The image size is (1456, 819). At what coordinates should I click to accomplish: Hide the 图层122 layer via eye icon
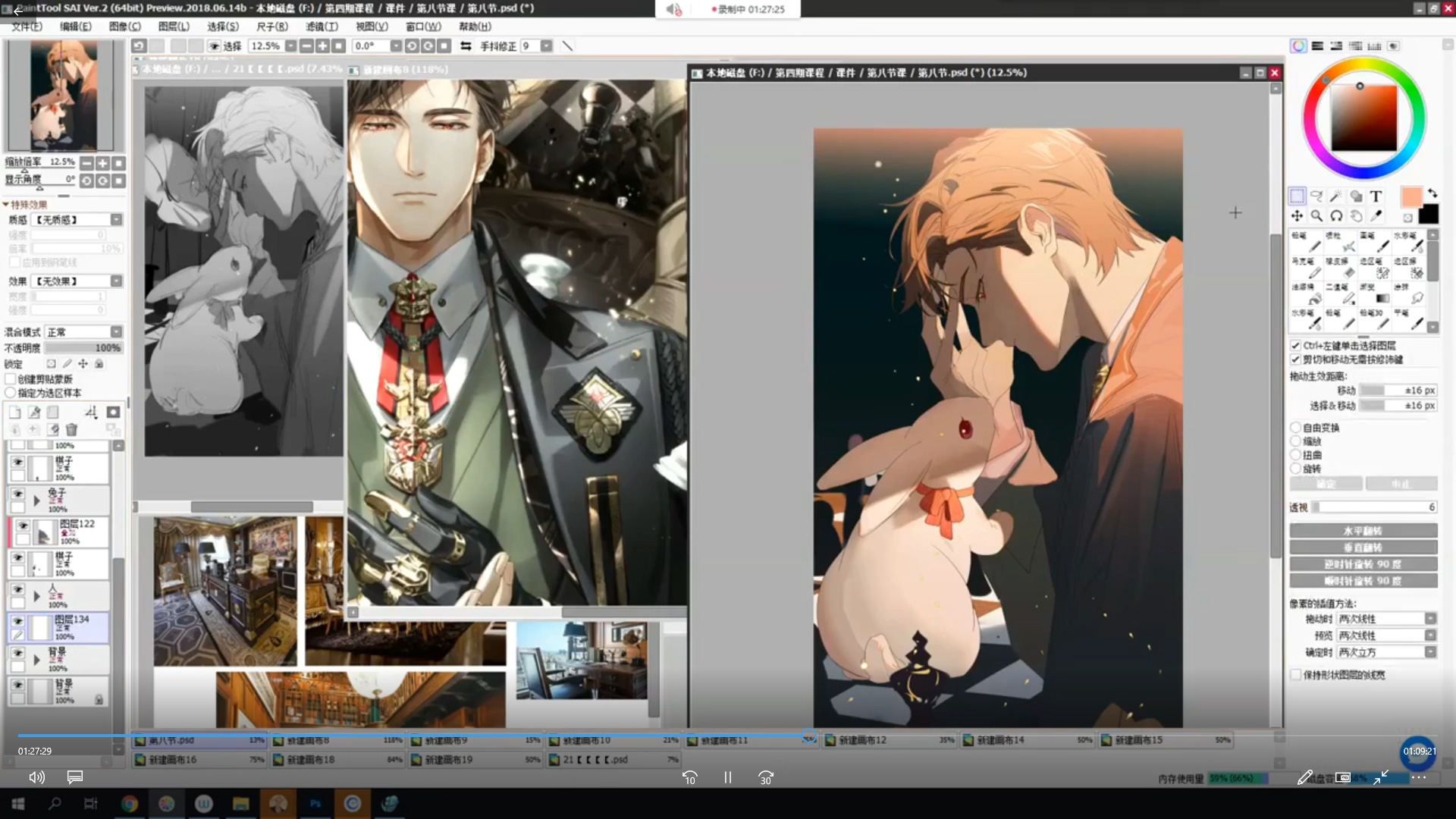(x=24, y=526)
